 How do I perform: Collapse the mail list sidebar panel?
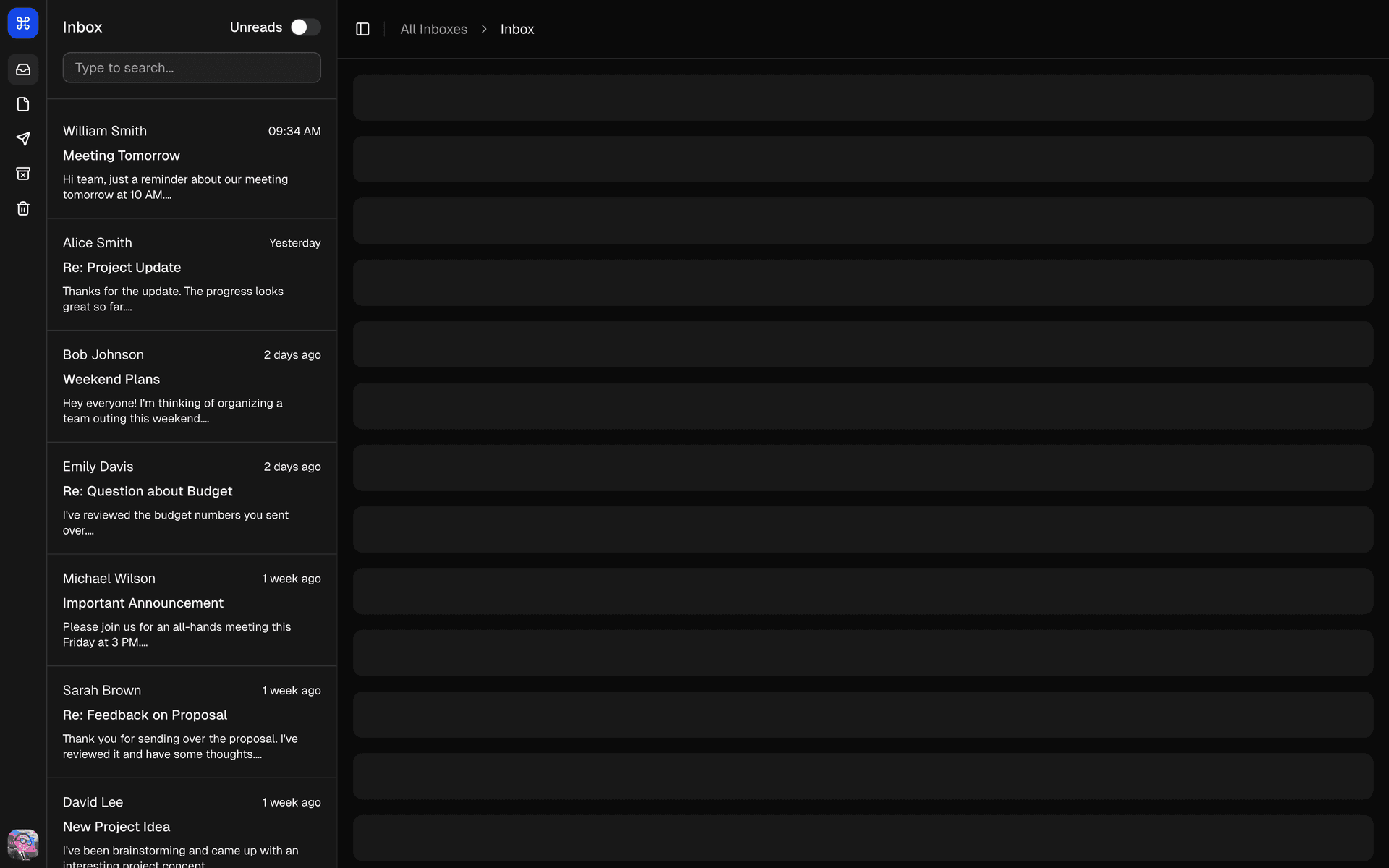point(362,29)
